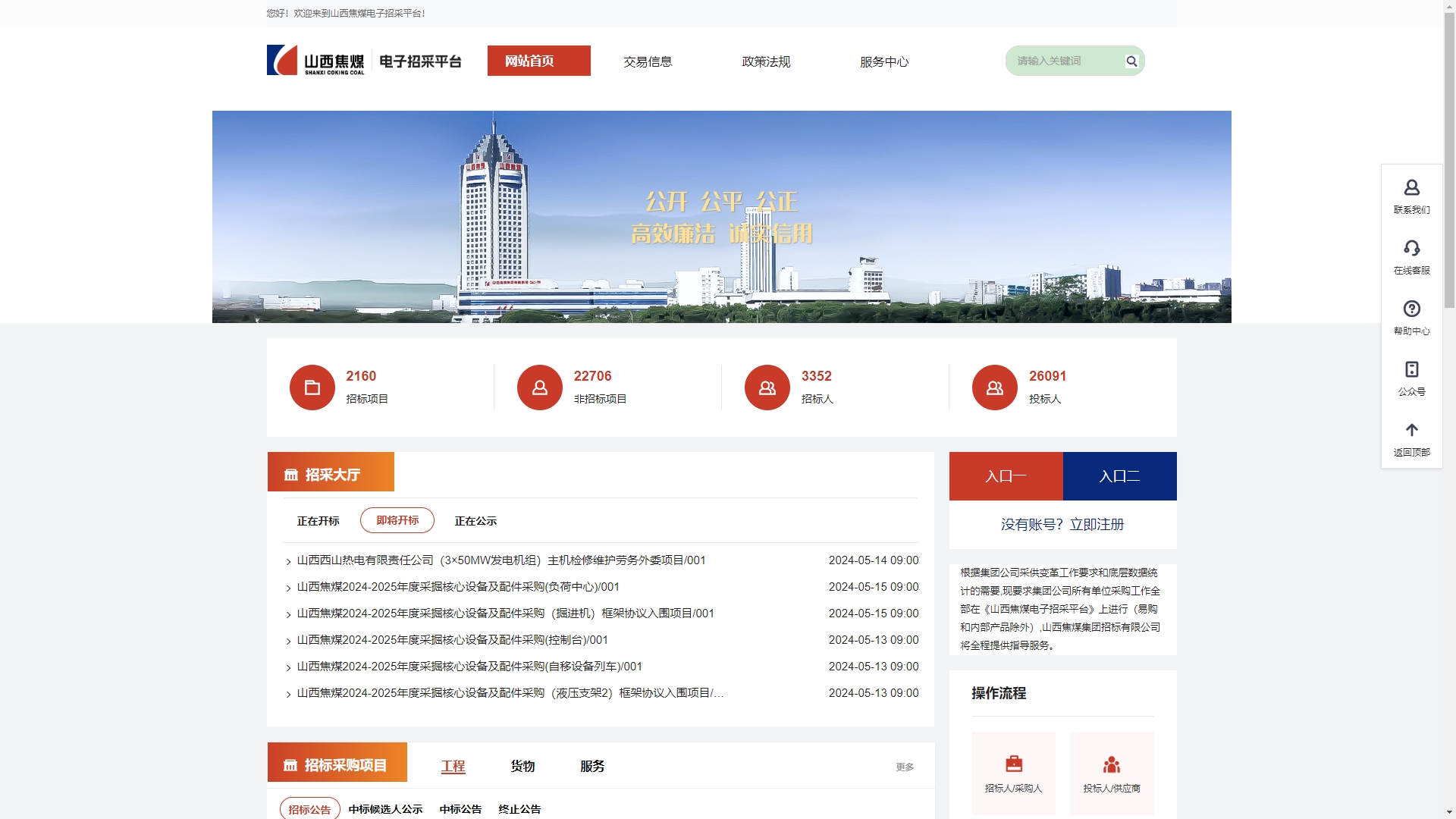Open the 山西西山热电 bidding project entry
The image size is (1456, 819).
pos(500,560)
